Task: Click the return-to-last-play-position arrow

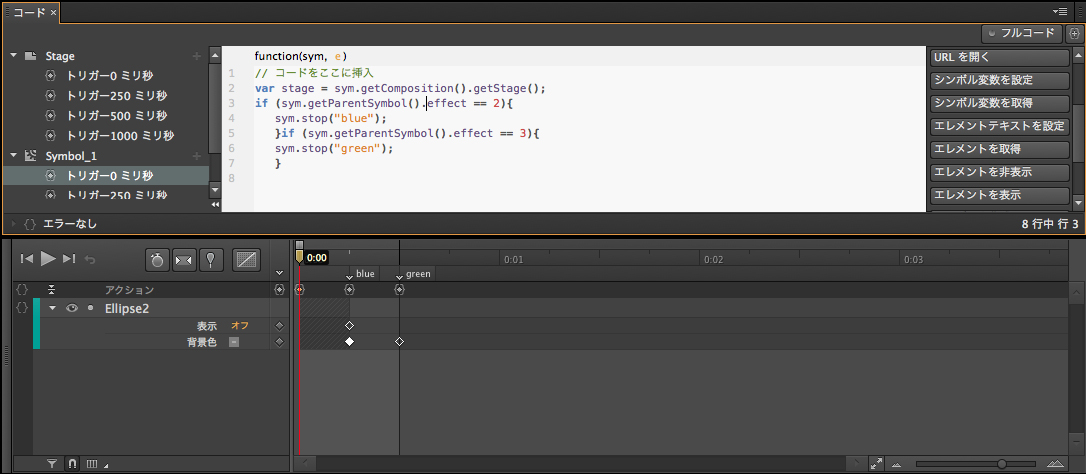Action: point(89,259)
